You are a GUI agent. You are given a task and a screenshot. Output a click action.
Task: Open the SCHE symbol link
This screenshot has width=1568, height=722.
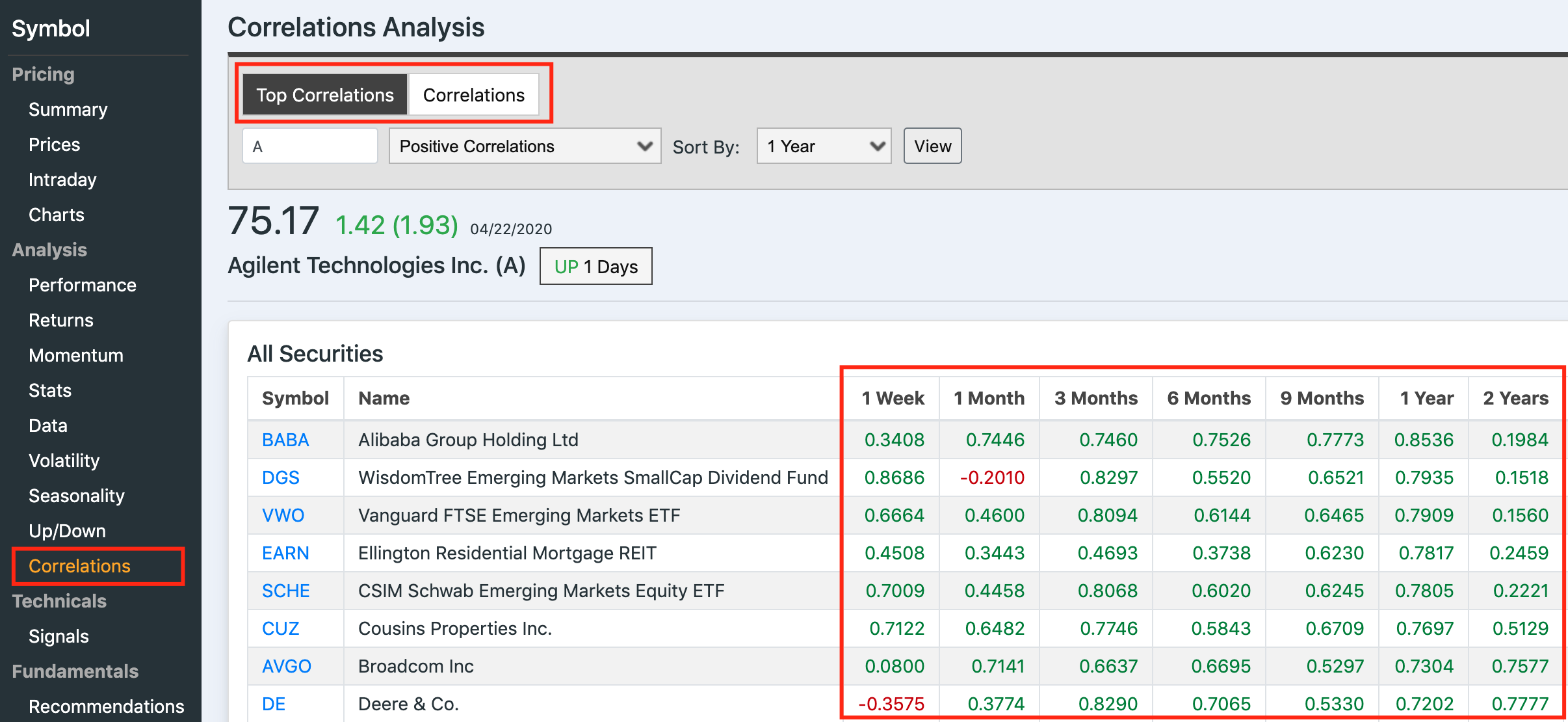tap(286, 591)
